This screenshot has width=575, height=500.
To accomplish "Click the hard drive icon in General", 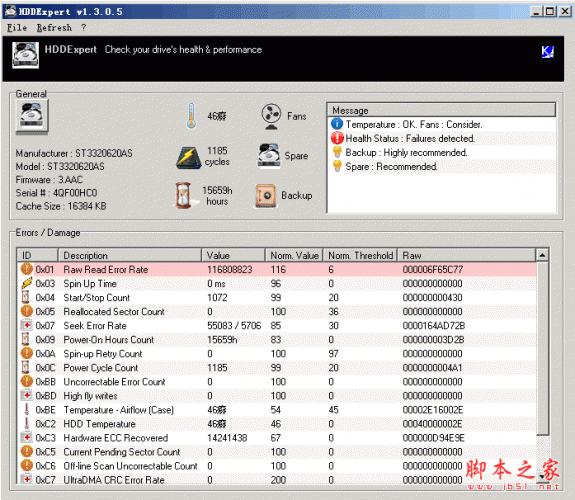I will tap(32, 117).
